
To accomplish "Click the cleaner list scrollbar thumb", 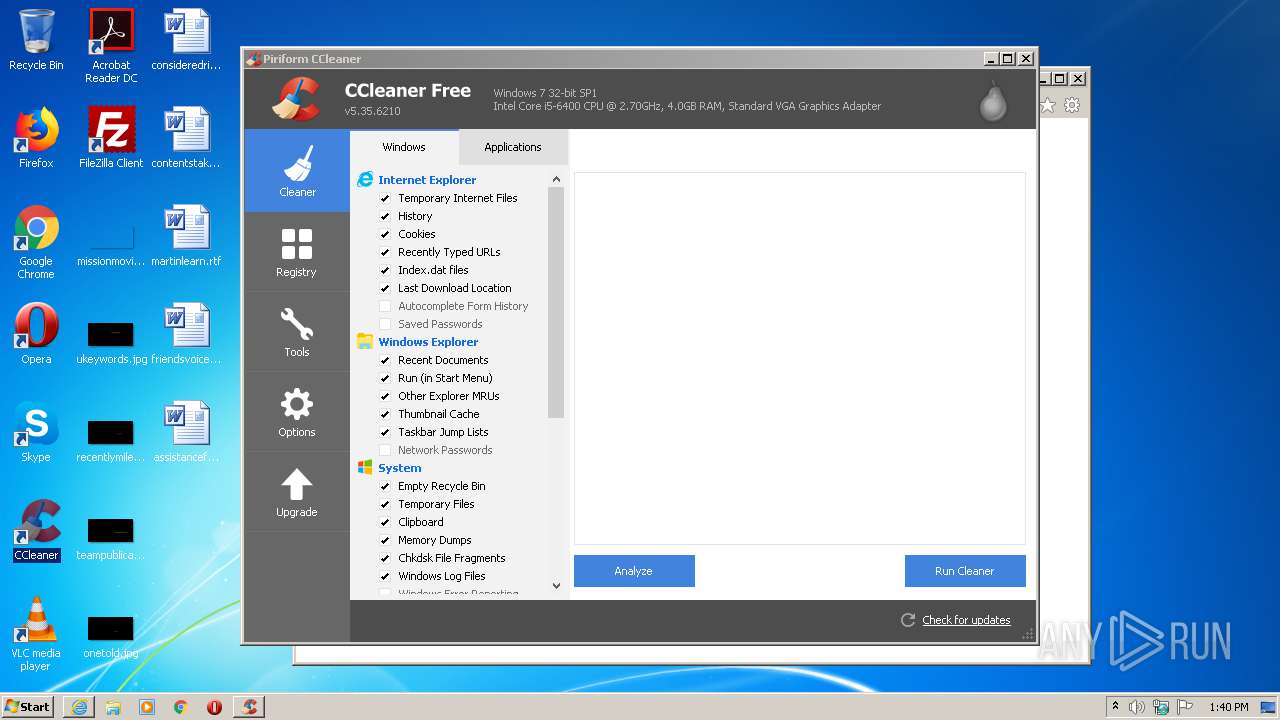I will pos(556,302).
